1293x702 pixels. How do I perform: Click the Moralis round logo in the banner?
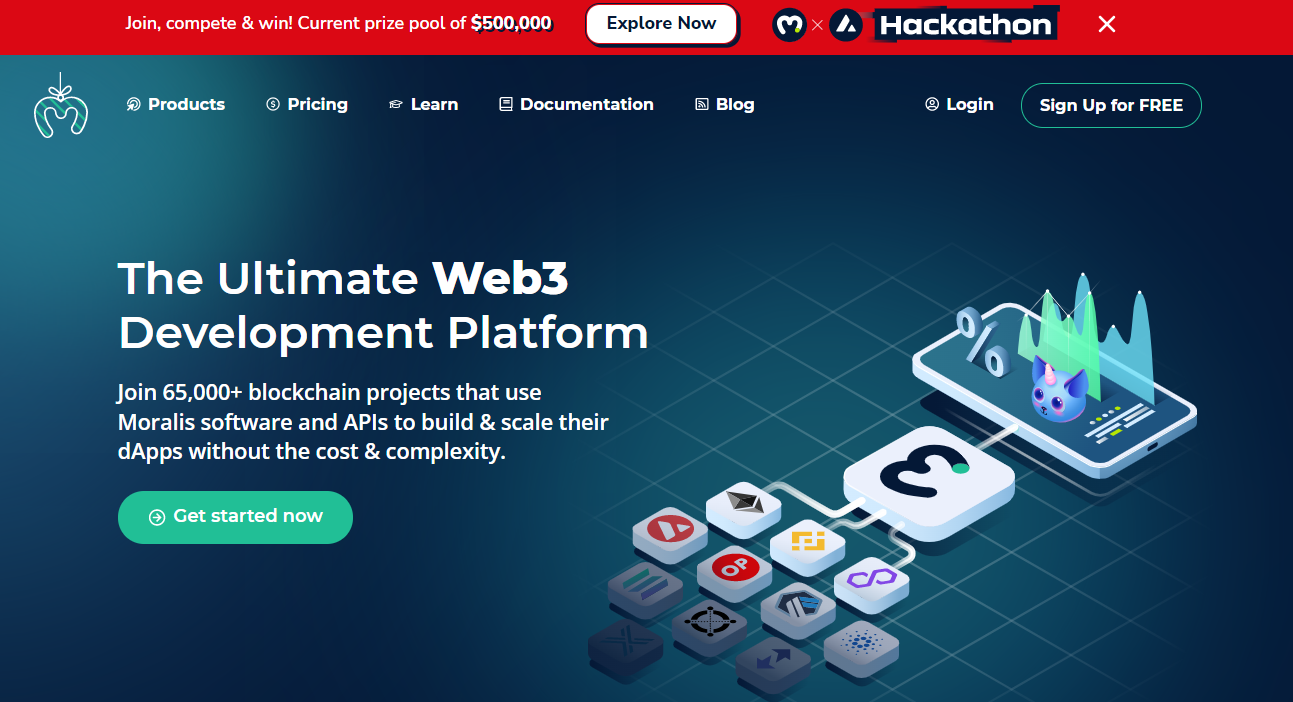789,24
